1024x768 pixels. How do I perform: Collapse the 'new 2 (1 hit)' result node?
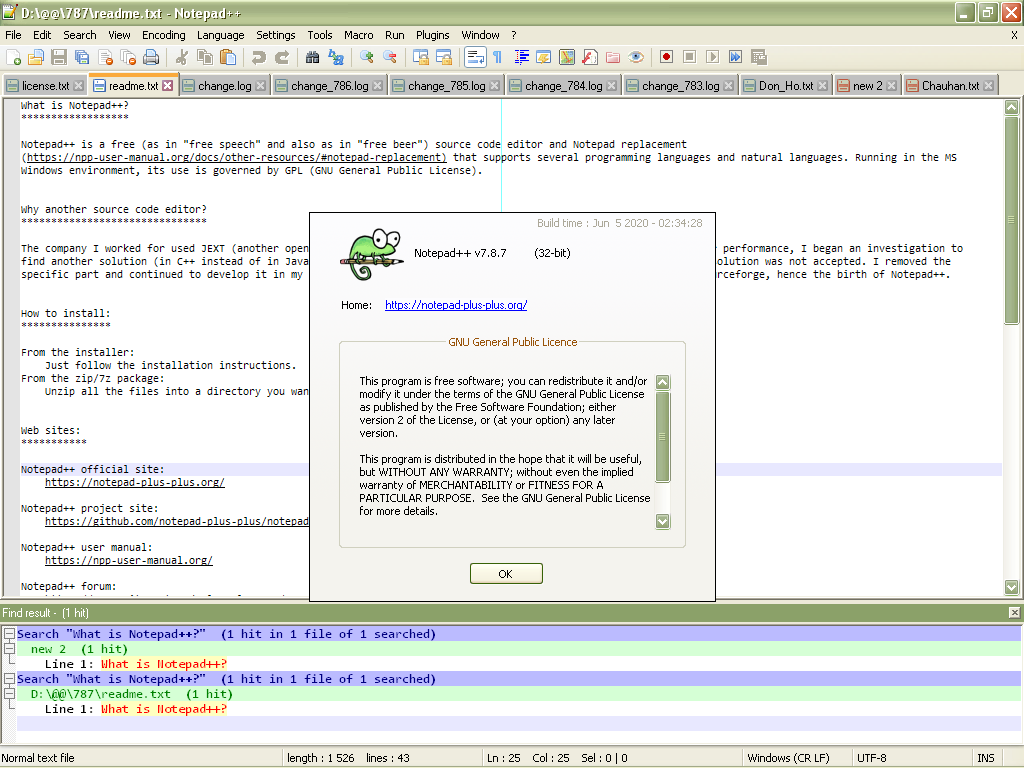(9, 648)
